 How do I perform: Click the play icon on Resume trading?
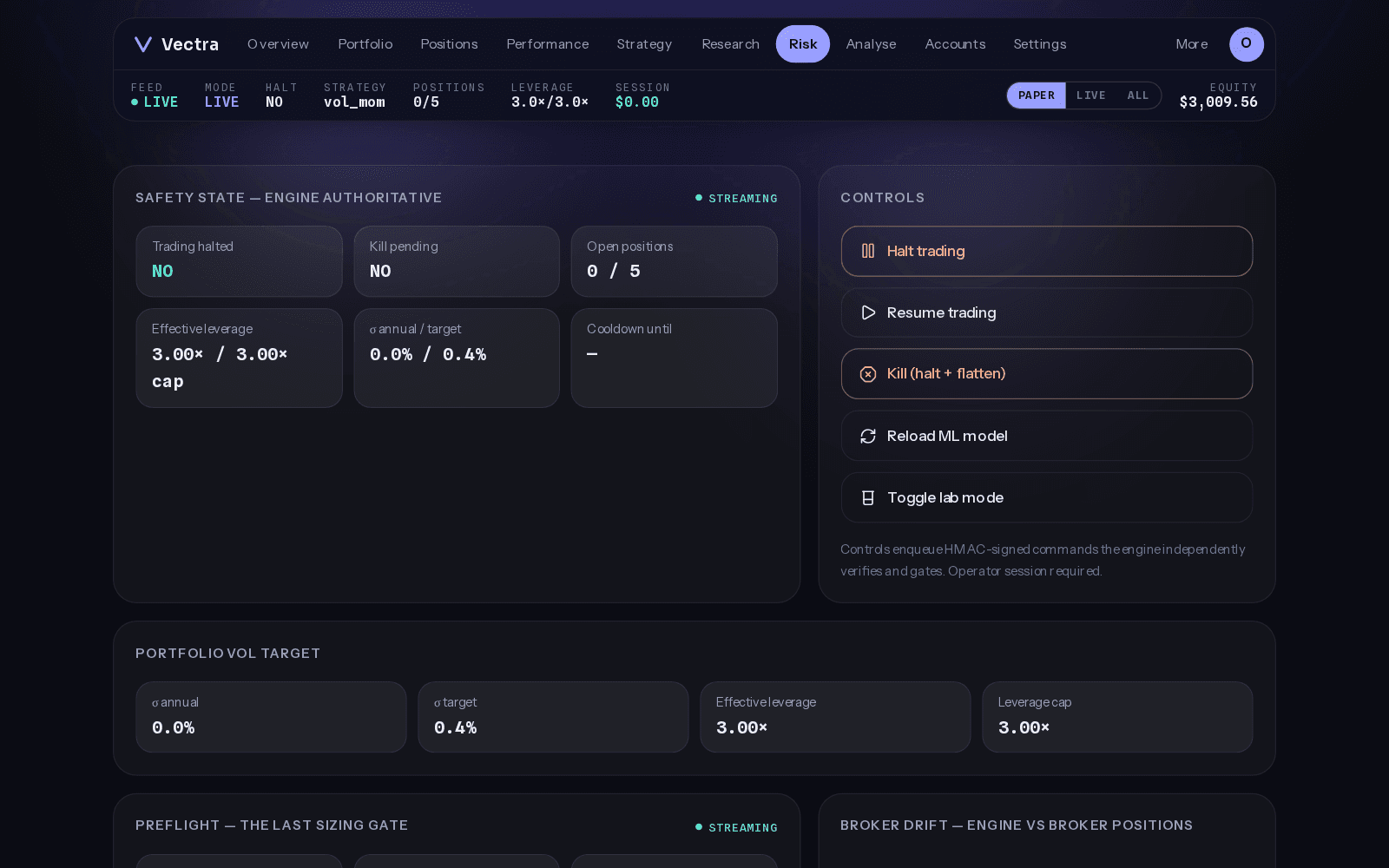pos(868,312)
